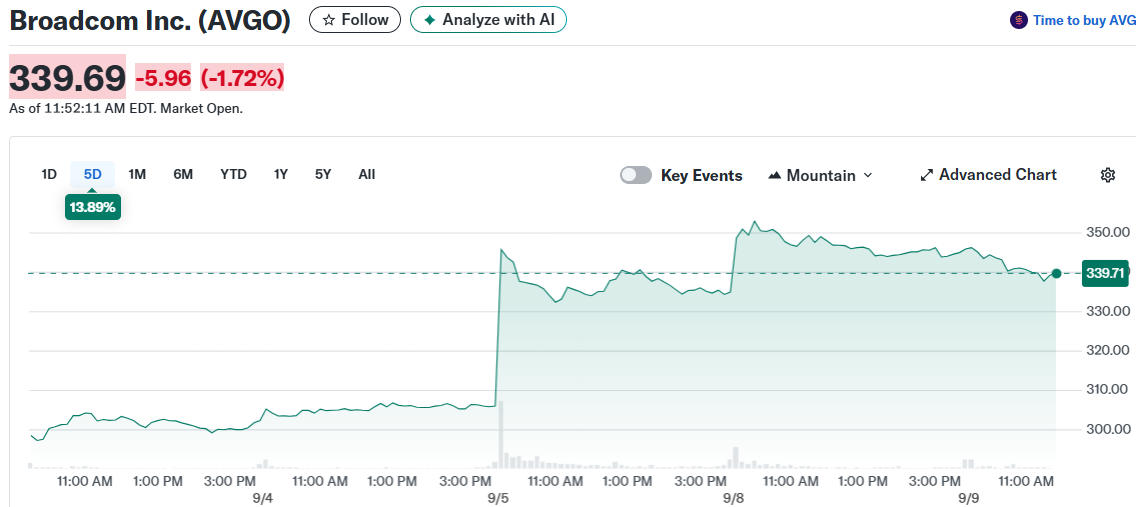Click the 339.71 current price label on axis

[1105, 273]
